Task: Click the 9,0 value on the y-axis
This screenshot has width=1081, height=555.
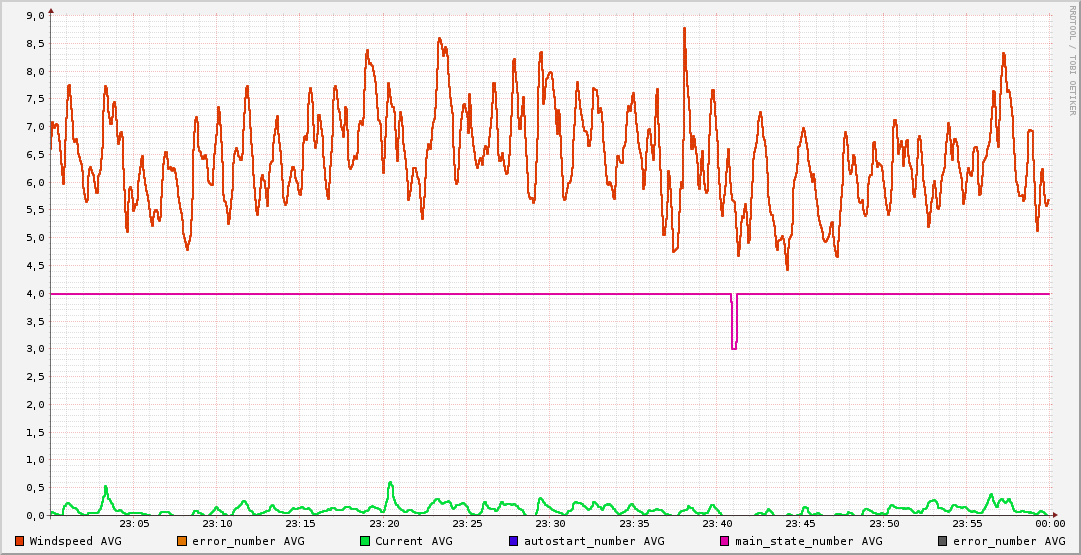Action: point(33,16)
